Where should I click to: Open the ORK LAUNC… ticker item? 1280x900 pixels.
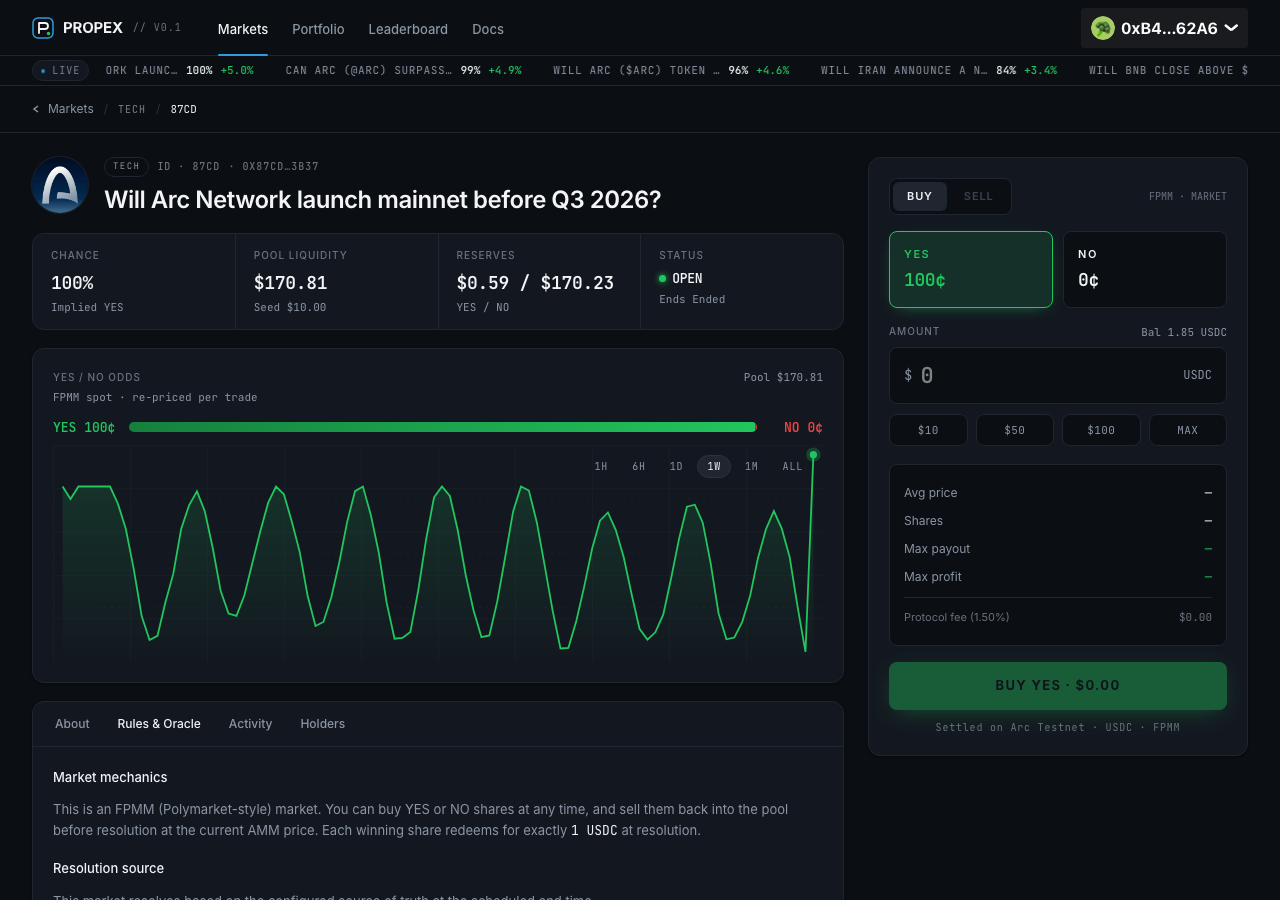[x=180, y=71]
